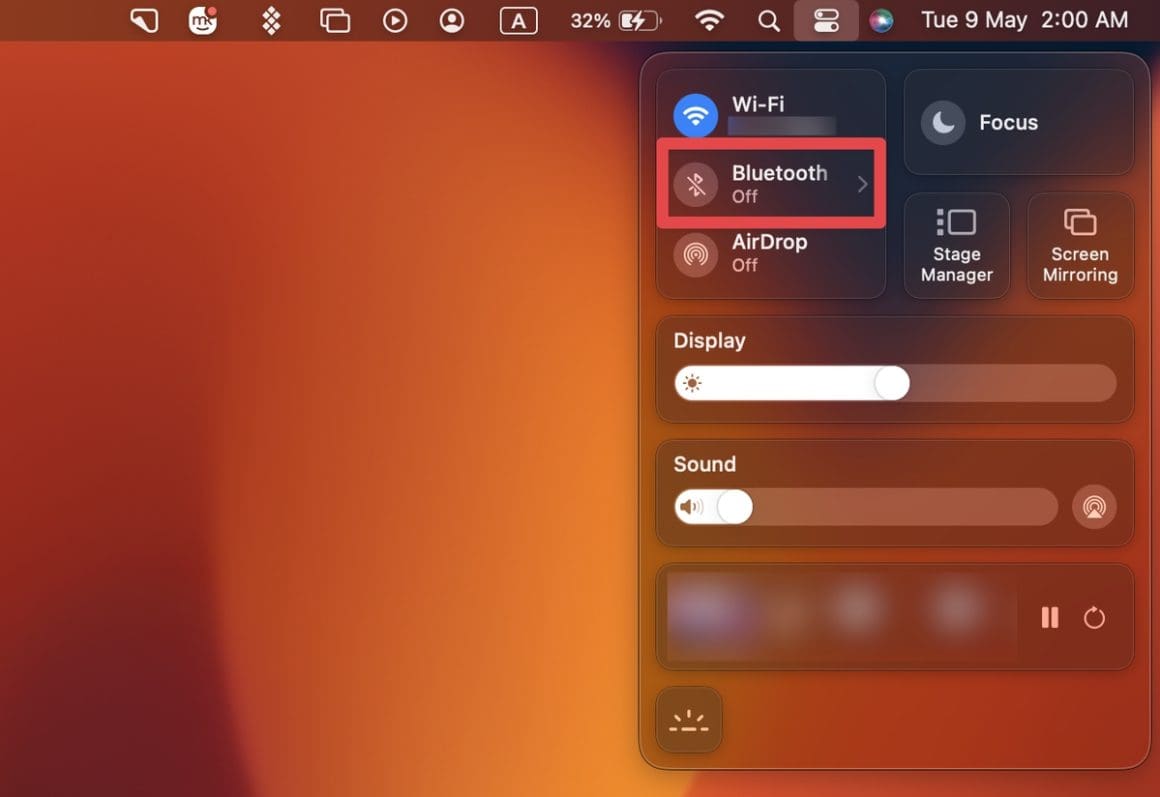1160x797 pixels.
Task: Open the AirPlay audio output selector beside Sound
Action: tap(1094, 507)
